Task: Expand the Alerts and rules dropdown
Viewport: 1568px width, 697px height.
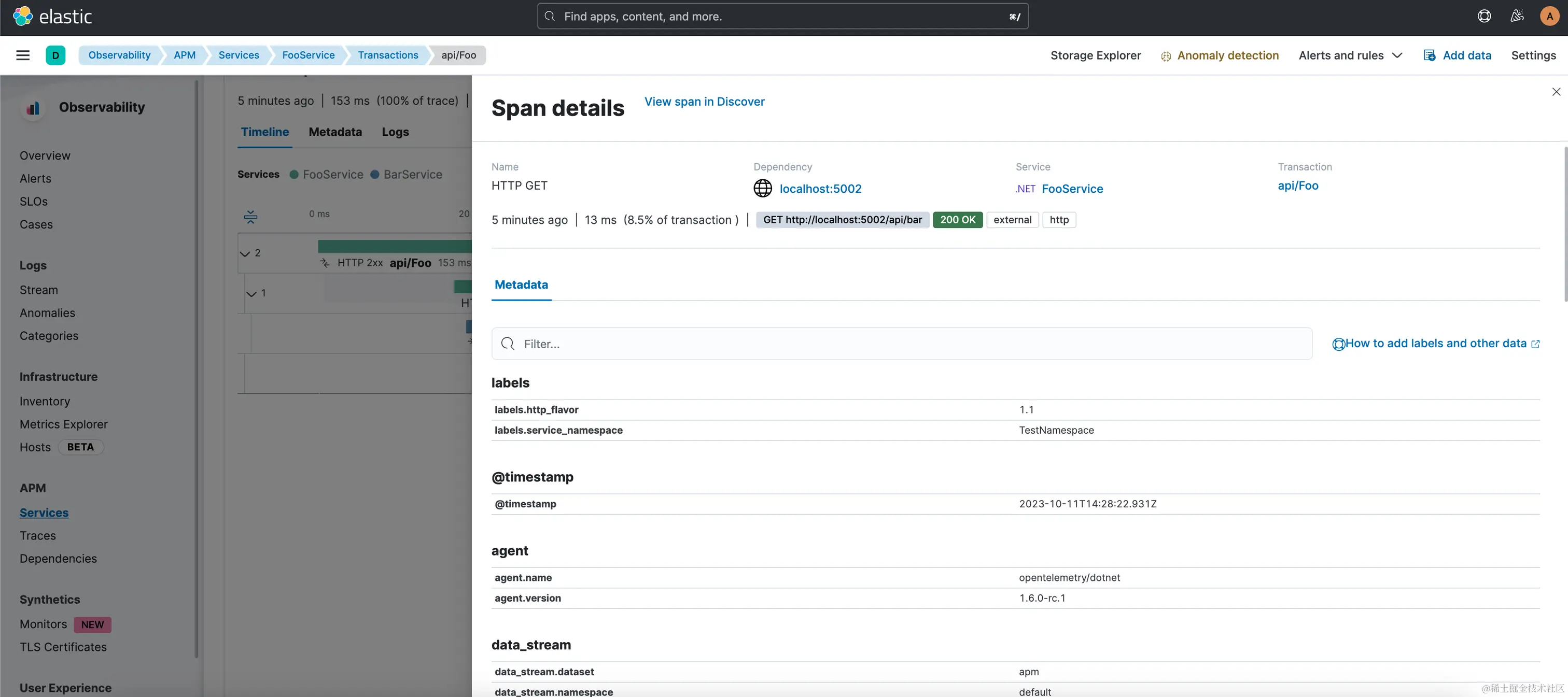Action: (x=1350, y=55)
